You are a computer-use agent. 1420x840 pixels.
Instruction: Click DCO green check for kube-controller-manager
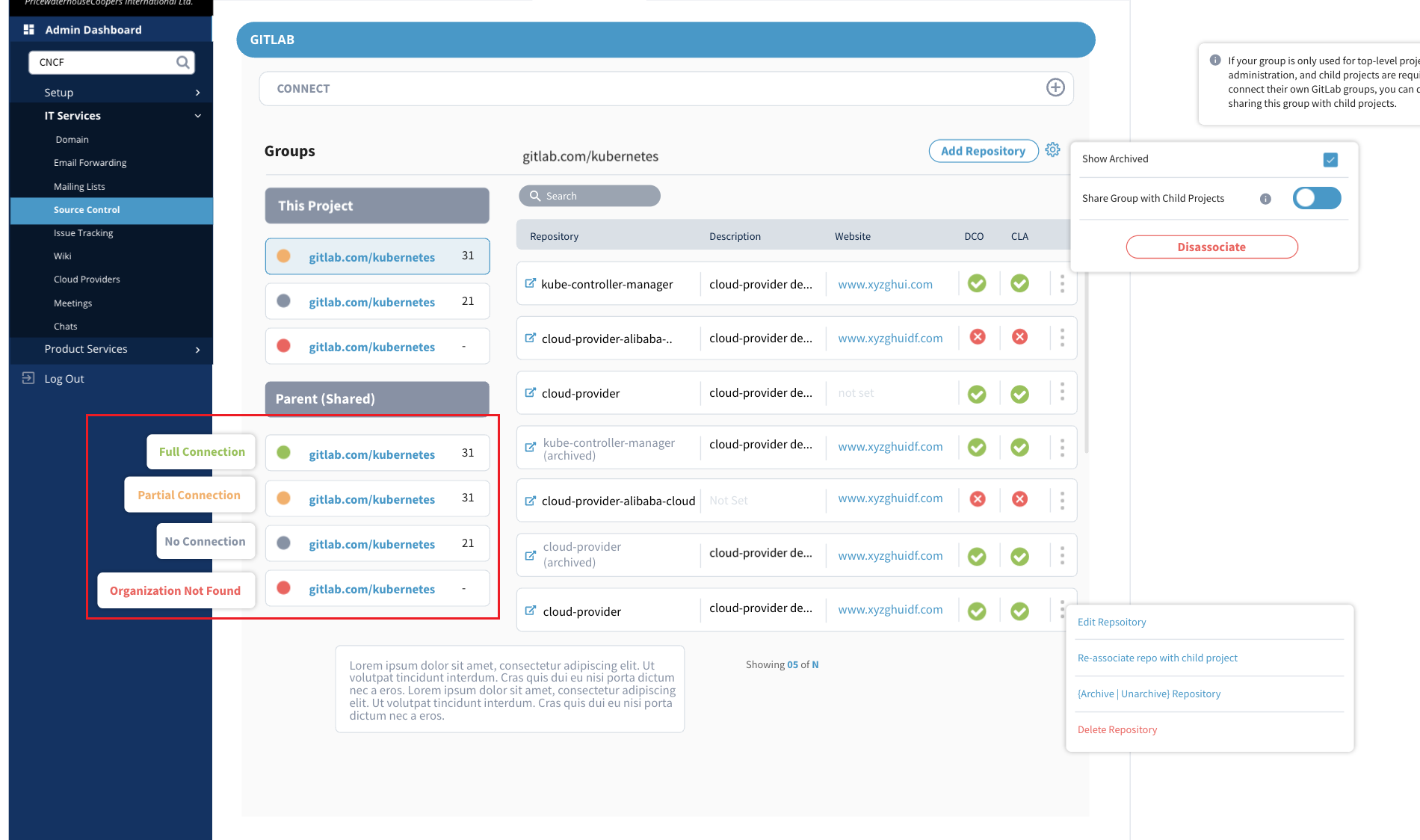(977, 283)
